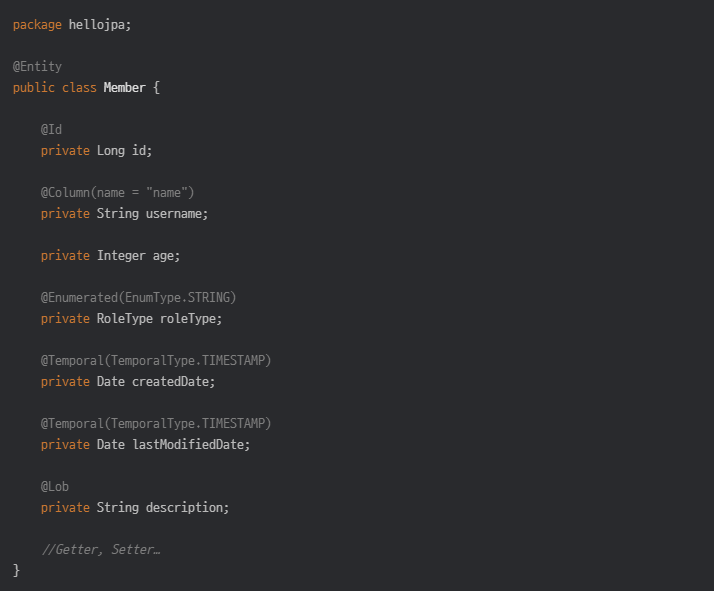714x591 pixels.
Task: Click the 'package hellojpa;' line
Action: point(72,25)
